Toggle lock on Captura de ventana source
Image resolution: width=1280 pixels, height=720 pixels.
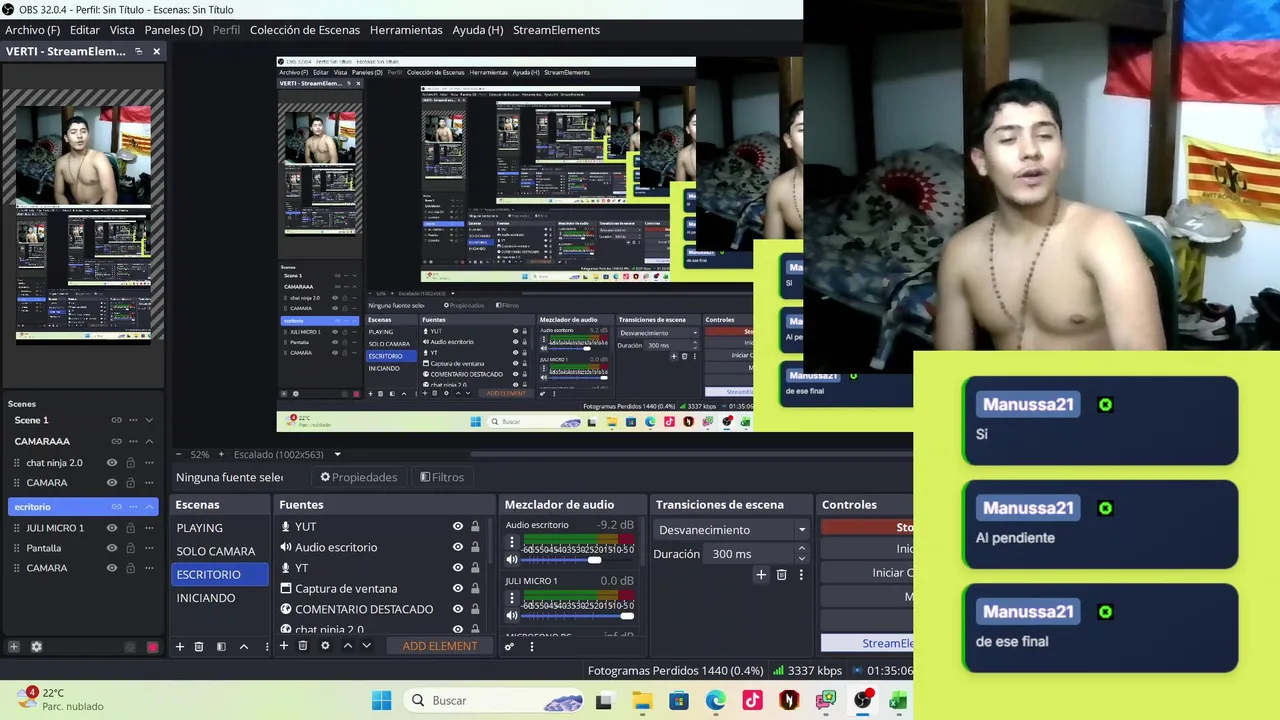click(x=475, y=588)
